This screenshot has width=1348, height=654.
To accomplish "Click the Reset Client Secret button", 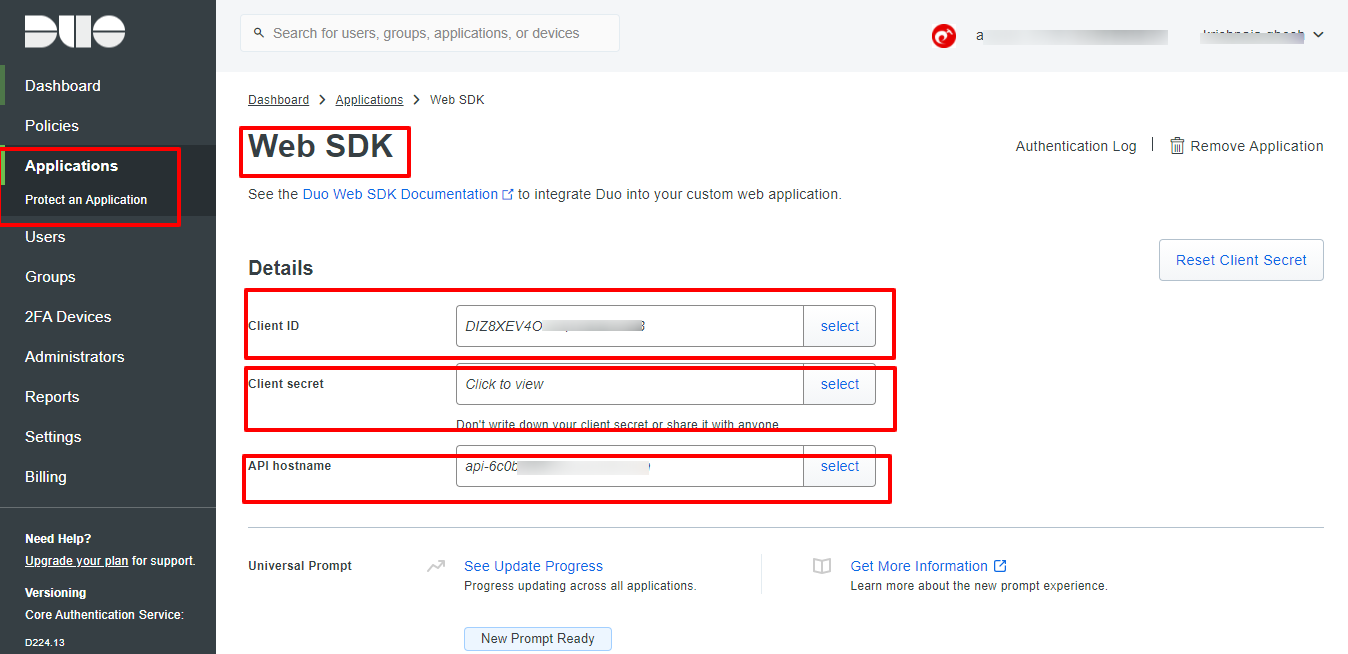I will 1241,260.
